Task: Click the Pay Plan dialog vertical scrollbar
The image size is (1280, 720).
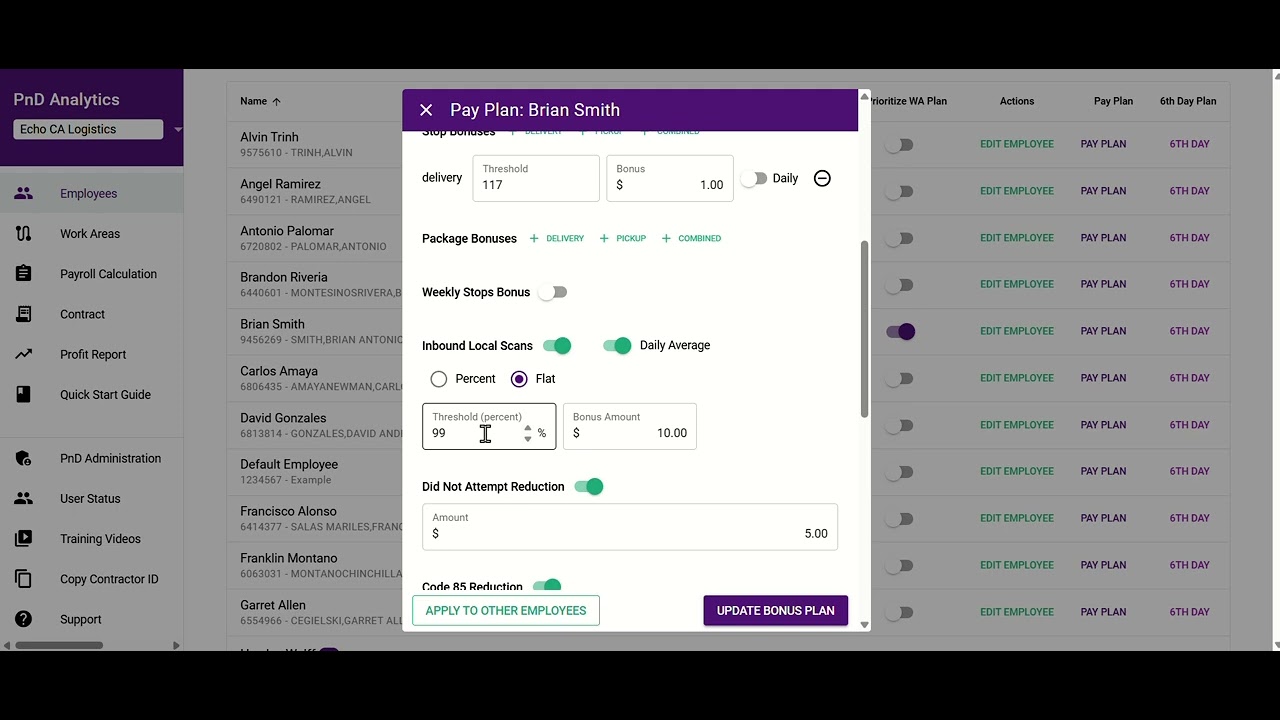Action: pos(864,329)
